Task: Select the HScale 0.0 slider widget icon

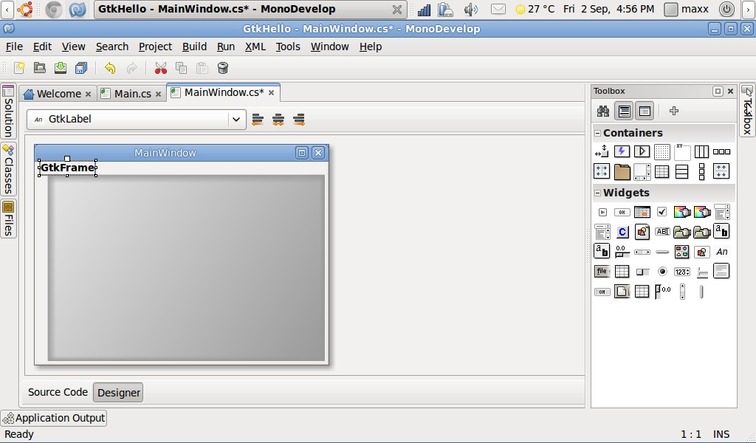Action: click(x=622, y=252)
